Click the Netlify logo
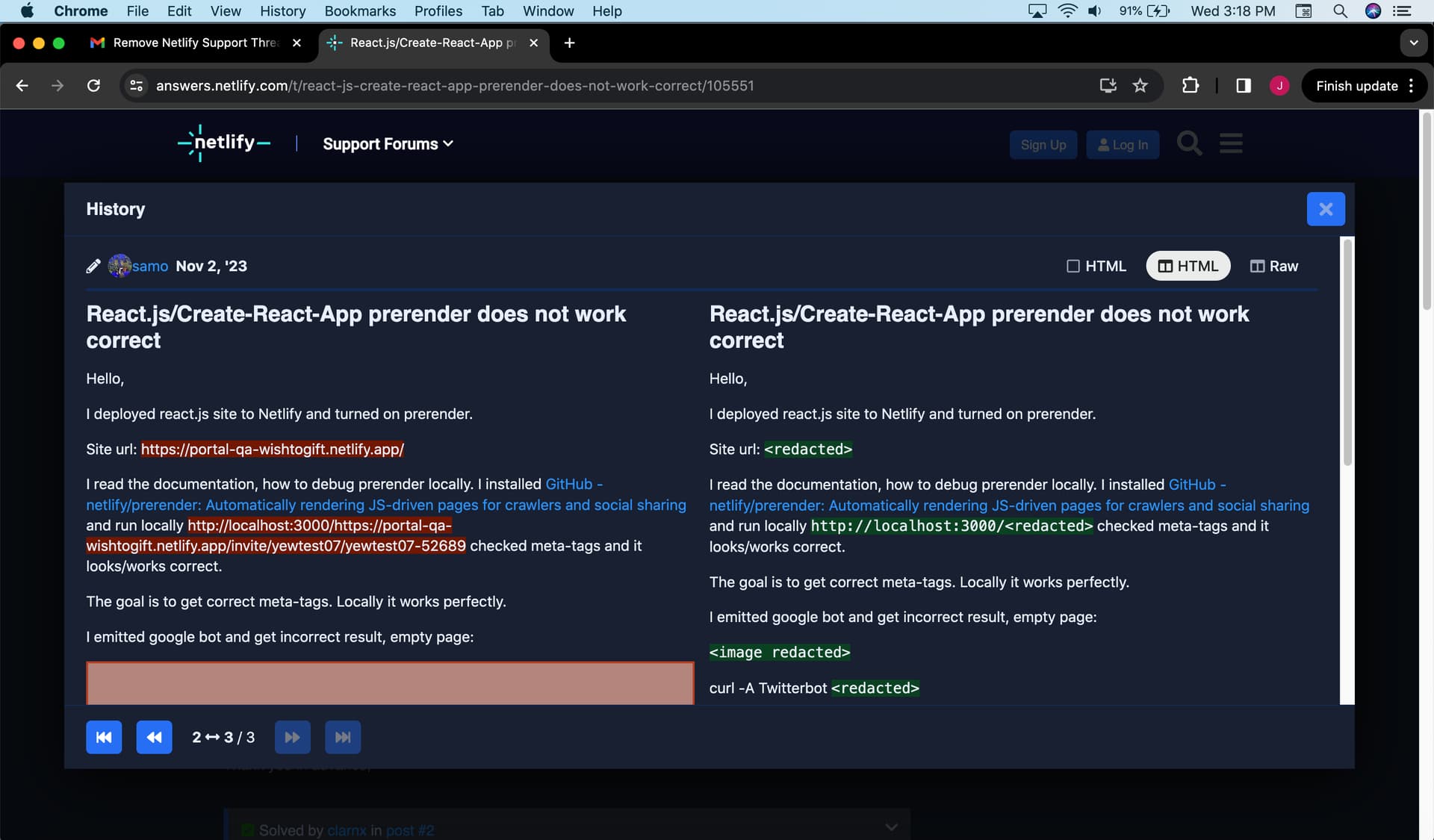1434x840 pixels. pos(224,143)
